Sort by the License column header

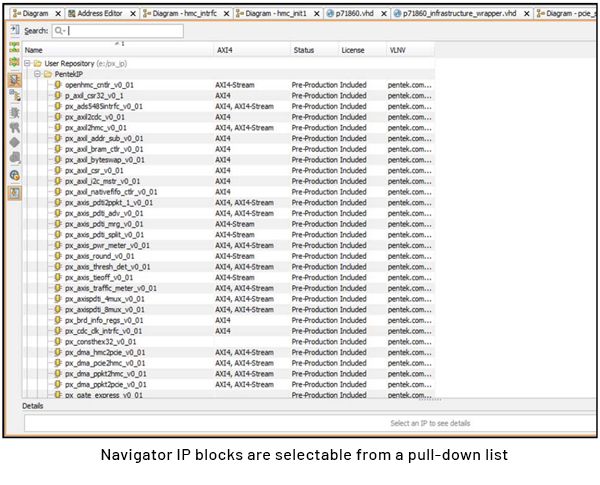(362, 50)
